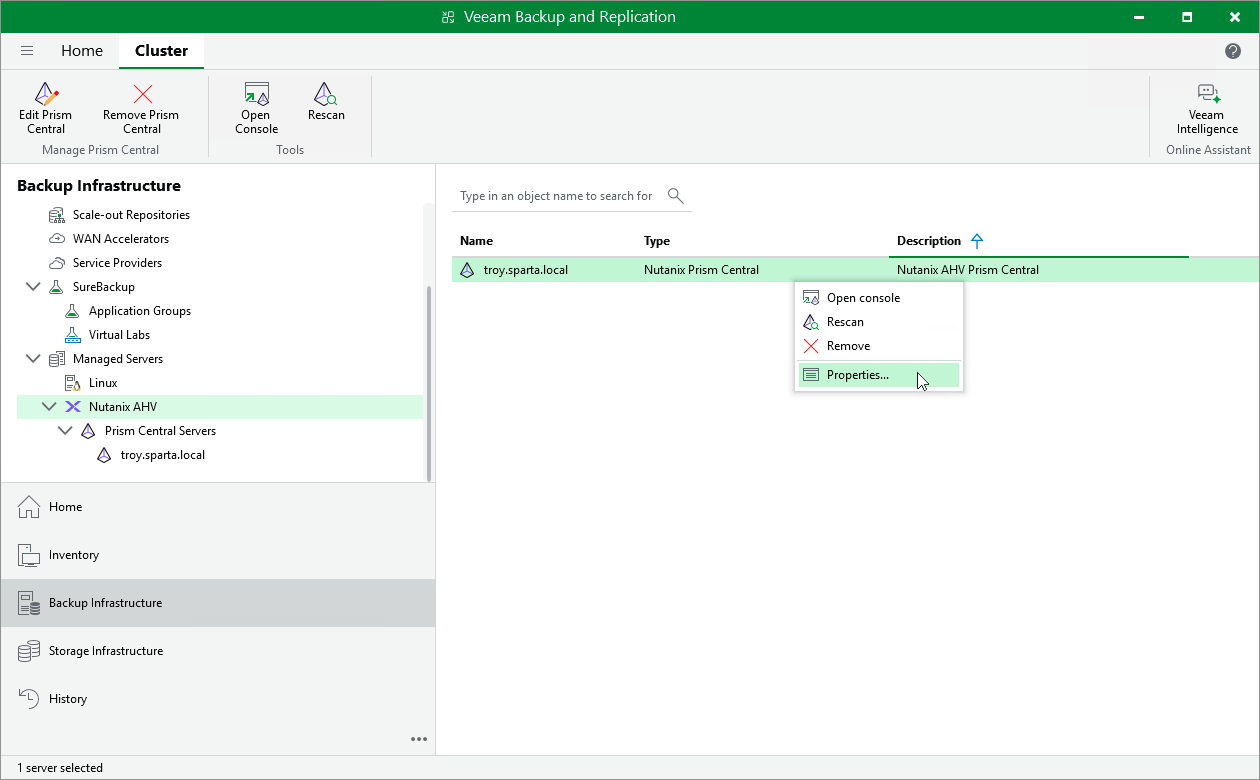Screen dimensions: 1260x780
Task: Collapse the SureBackup tree node
Action: click(x=33, y=287)
